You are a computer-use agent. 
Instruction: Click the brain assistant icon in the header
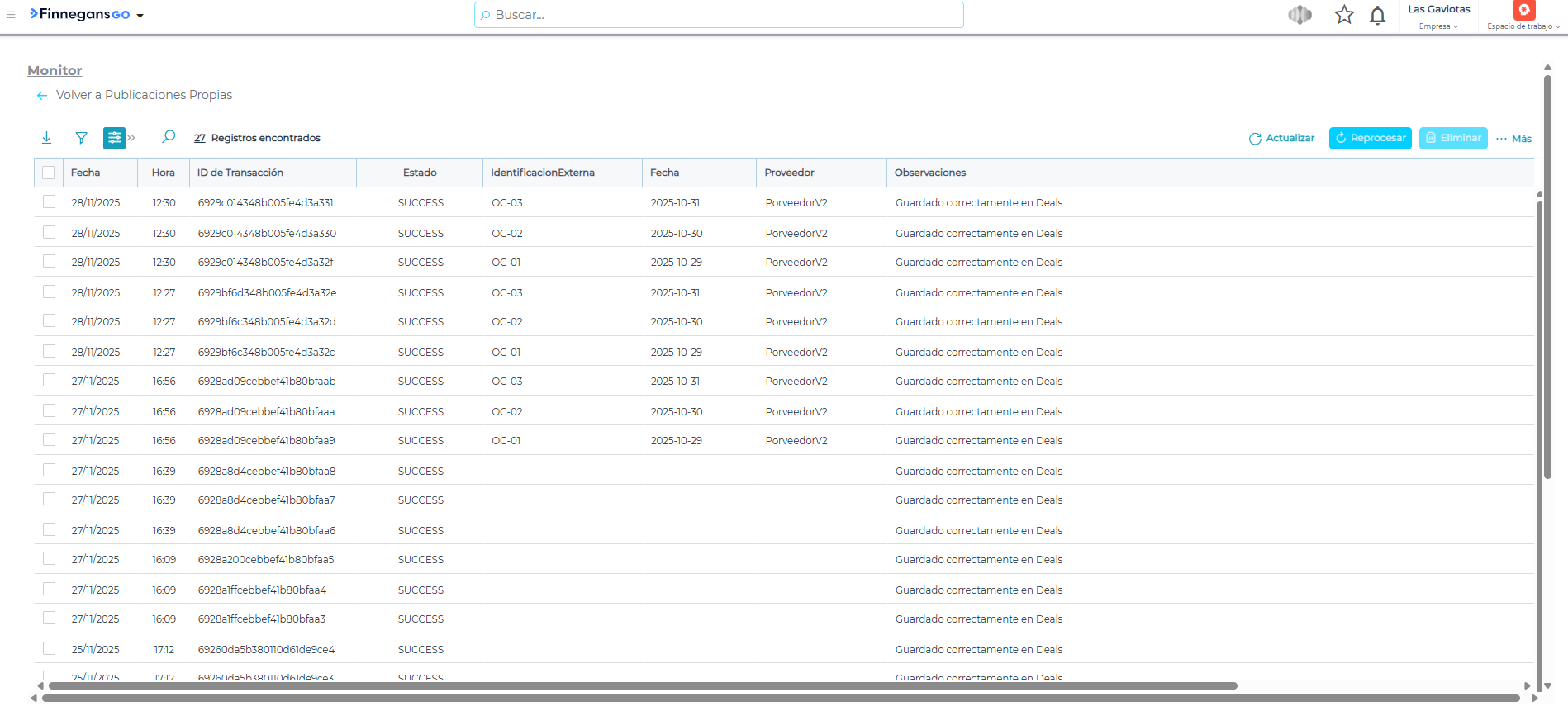pos(1300,15)
